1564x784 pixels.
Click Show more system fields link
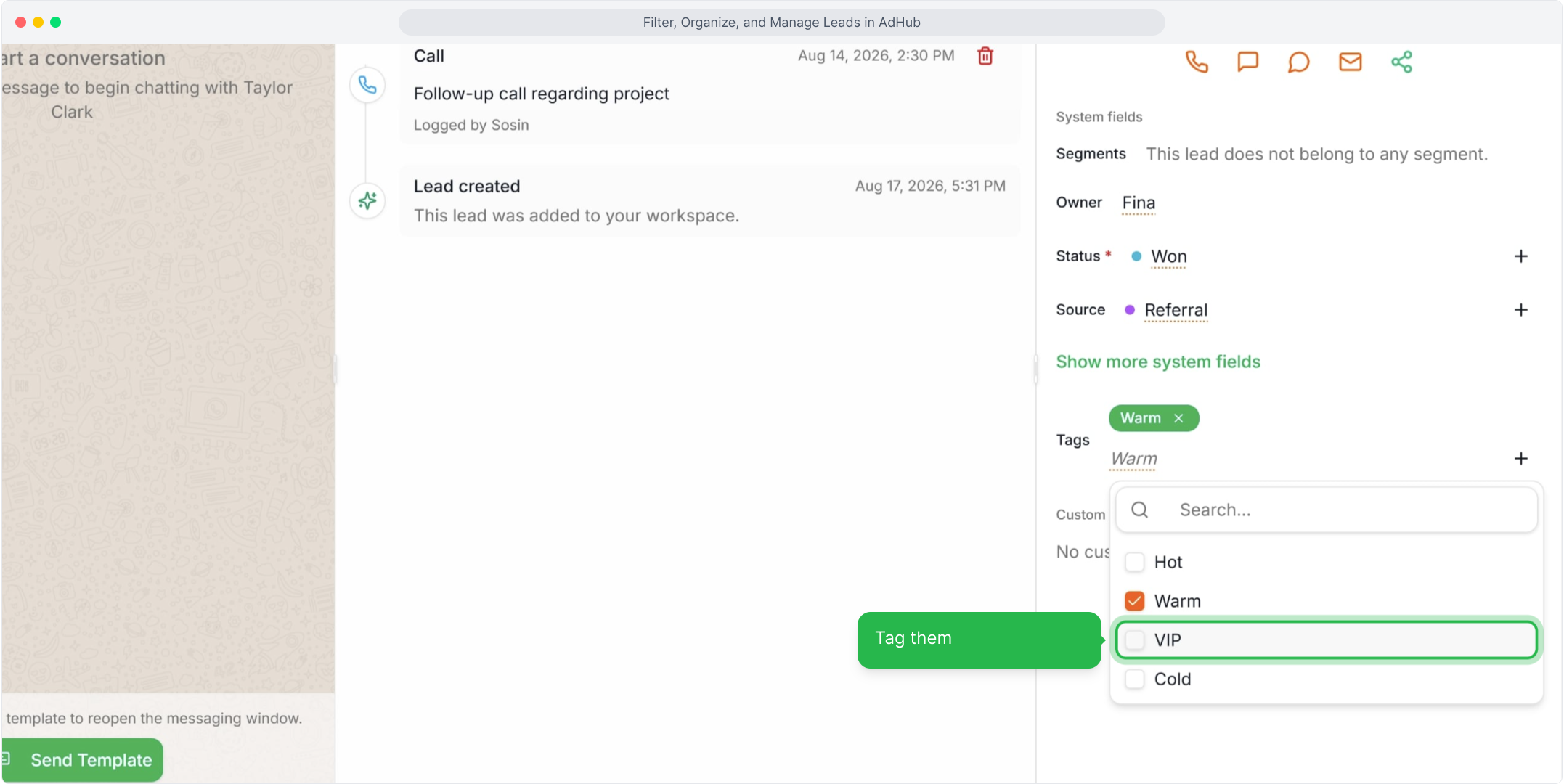1158,362
